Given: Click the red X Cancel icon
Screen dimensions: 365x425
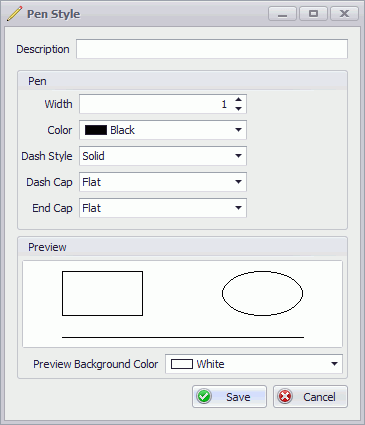Looking at the screenshot, I should pyautogui.click(x=285, y=397).
